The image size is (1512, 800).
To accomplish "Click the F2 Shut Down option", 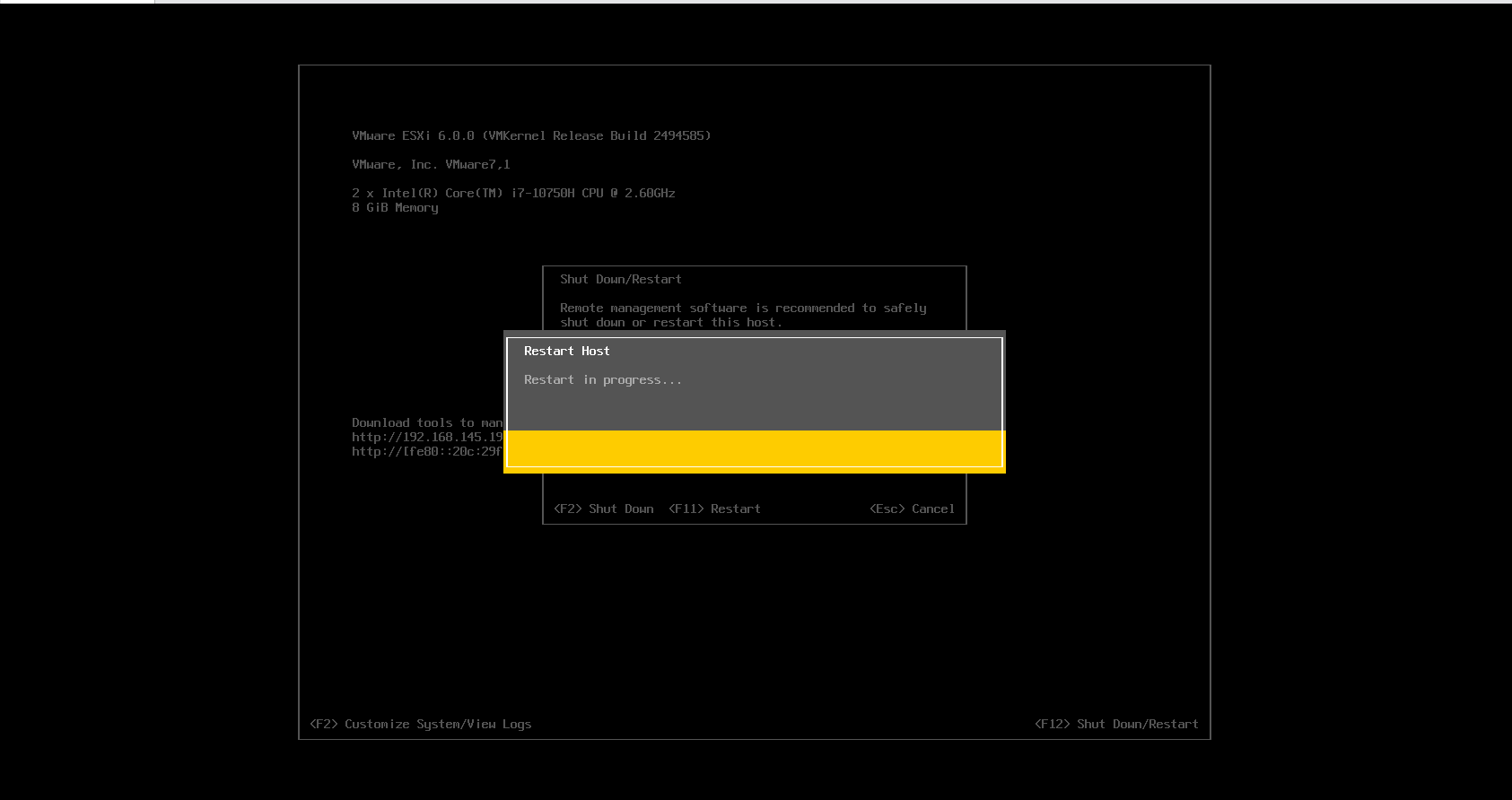I will (603, 509).
